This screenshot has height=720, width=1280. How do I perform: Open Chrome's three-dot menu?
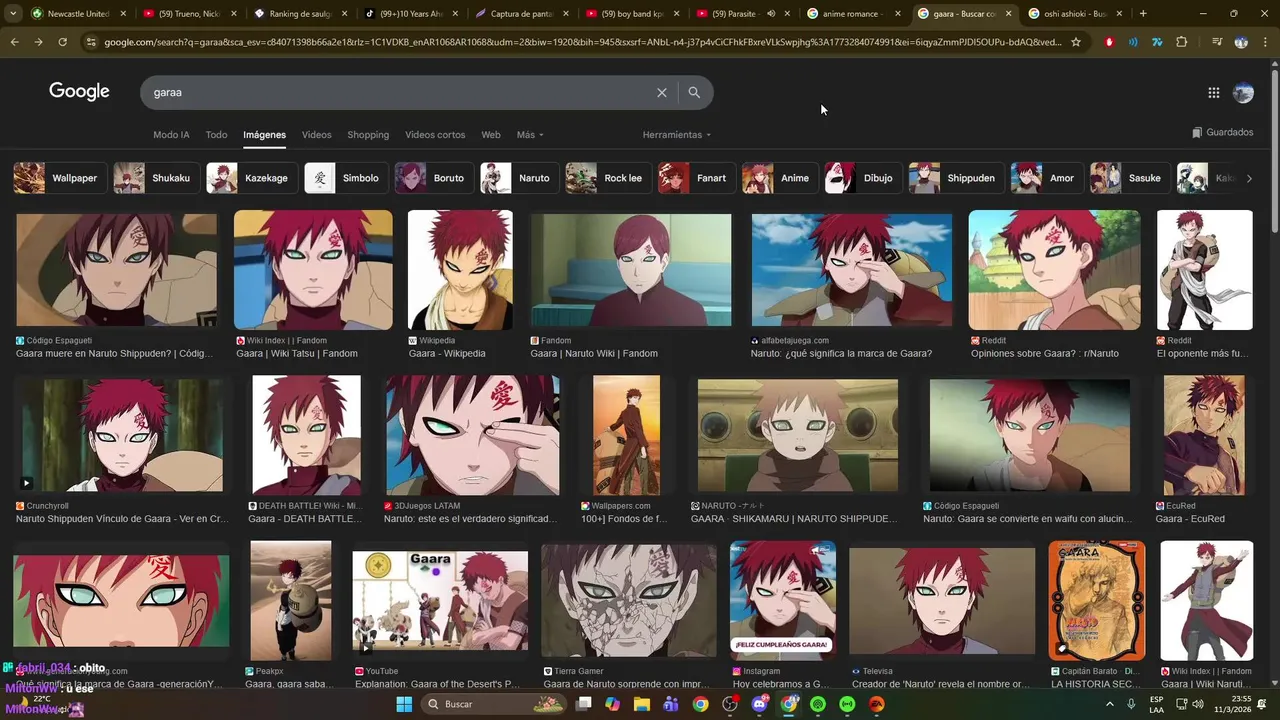(x=1266, y=42)
